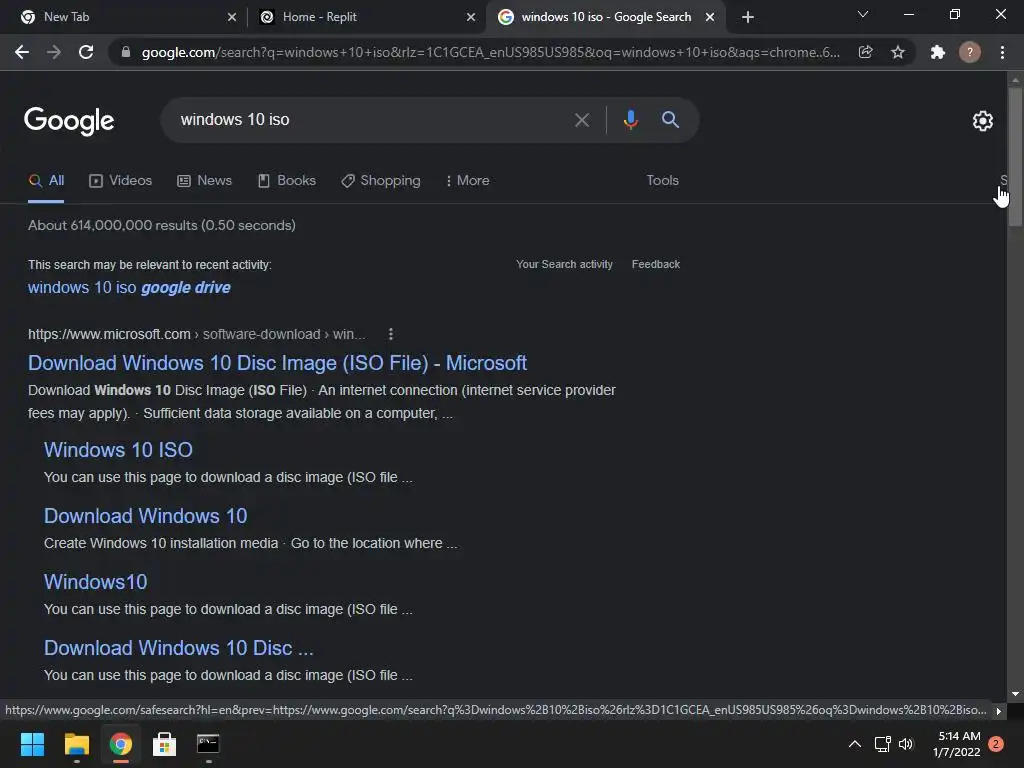This screenshot has width=1024, height=768.
Task: Open Chrome three-dot menu
Action: 1002,52
